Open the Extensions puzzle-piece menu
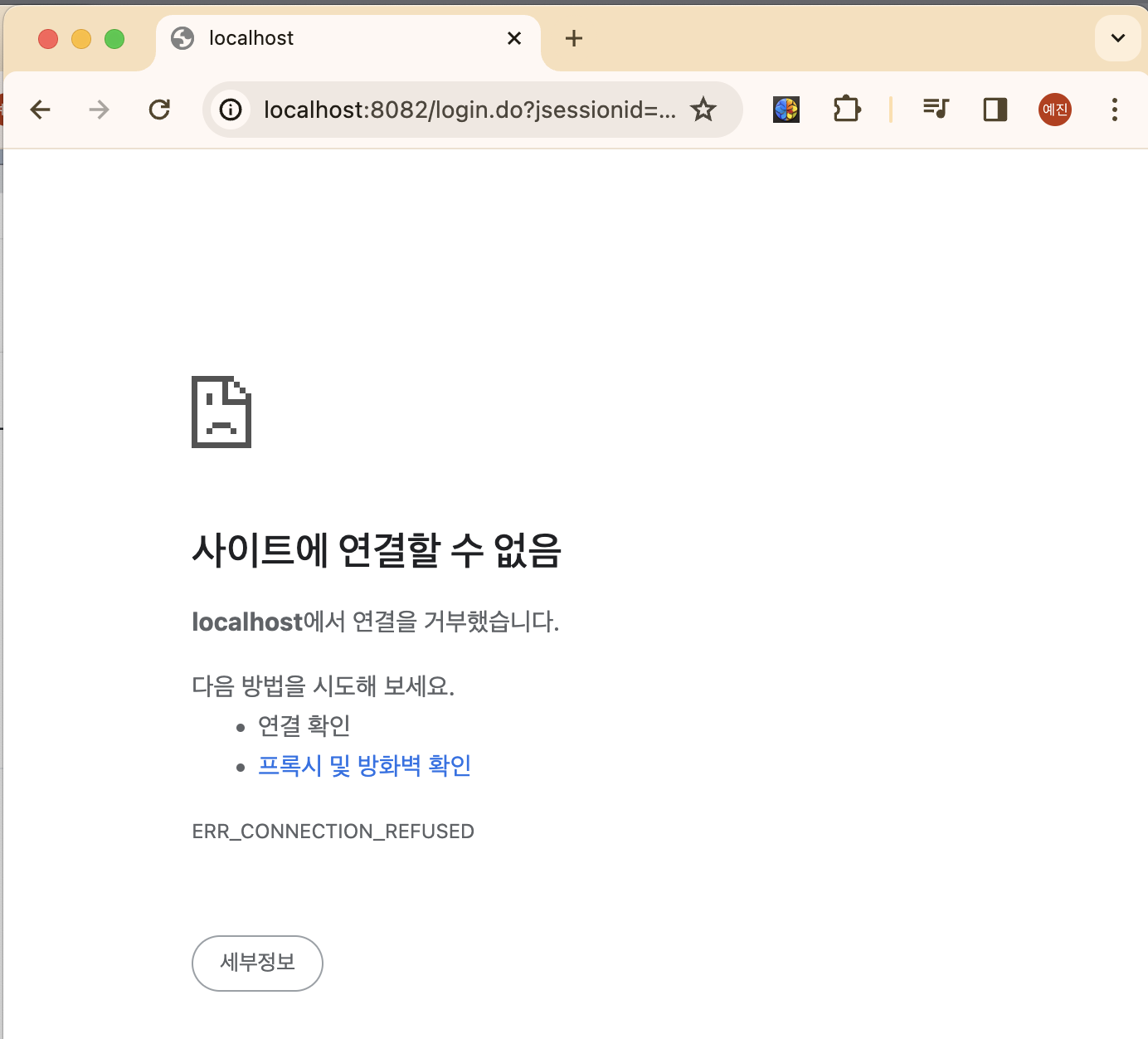 [x=847, y=110]
